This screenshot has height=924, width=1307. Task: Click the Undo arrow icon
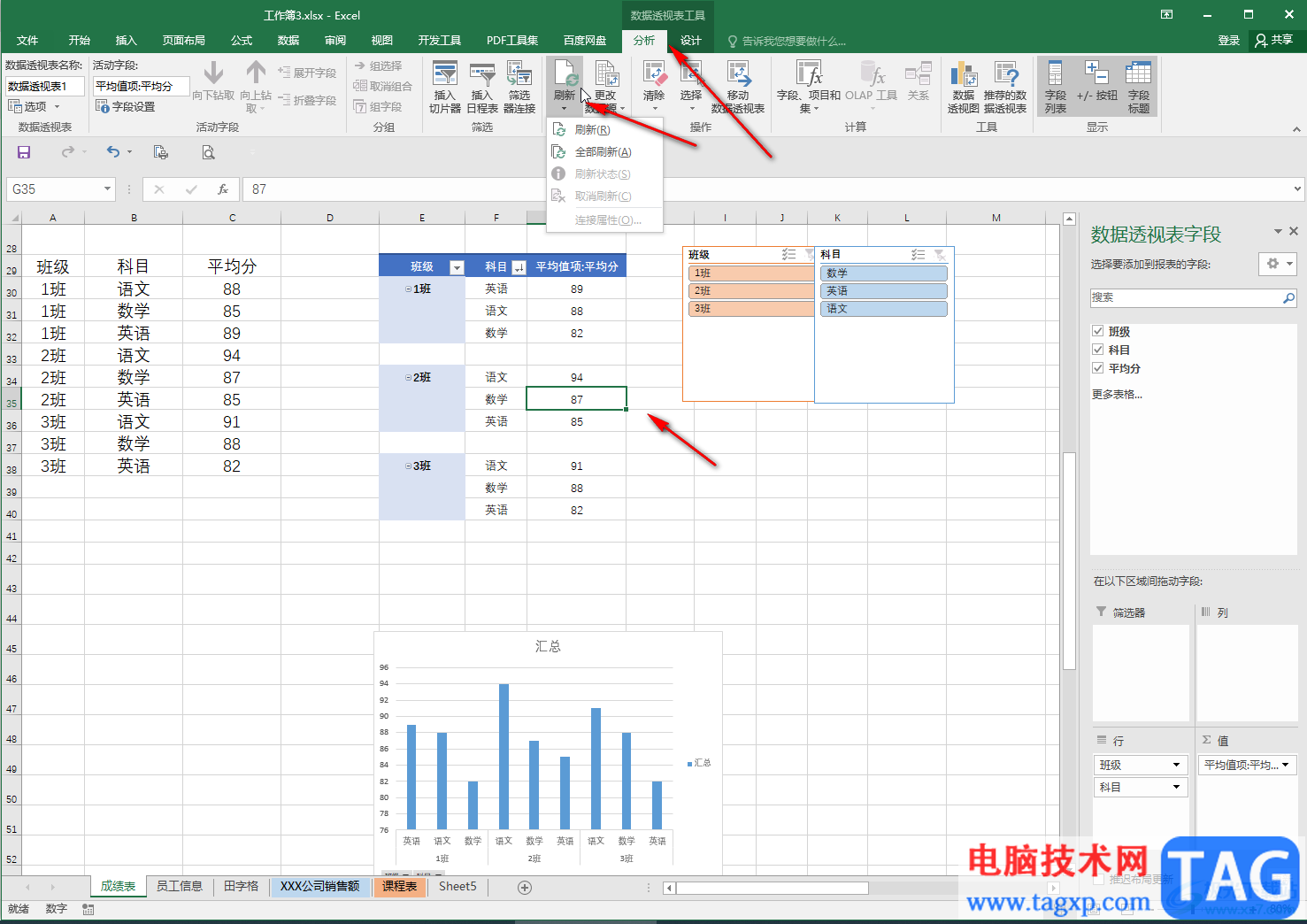pyautogui.click(x=113, y=152)
